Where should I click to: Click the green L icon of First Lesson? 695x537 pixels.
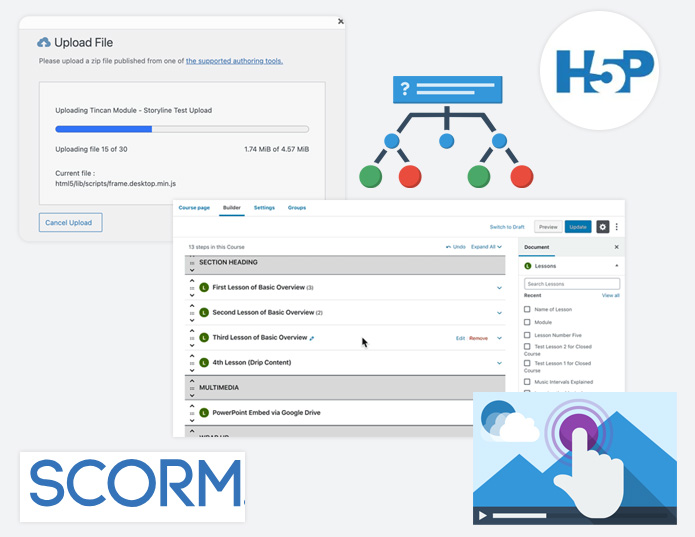click(x=204, y=287)
